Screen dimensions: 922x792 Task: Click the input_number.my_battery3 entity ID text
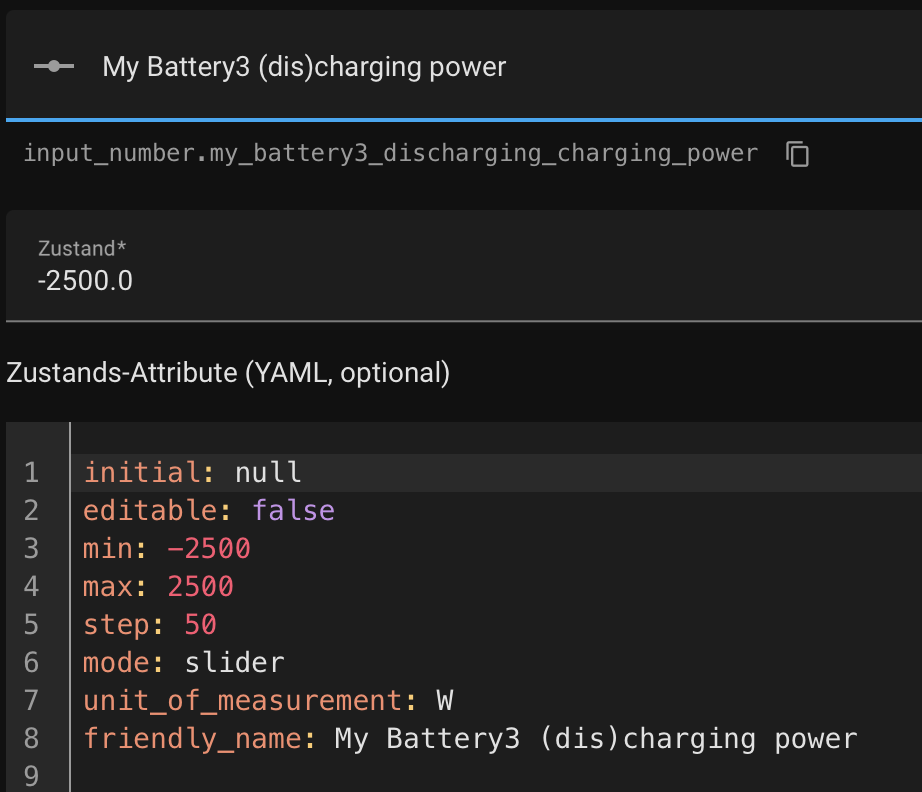(390, 154)
